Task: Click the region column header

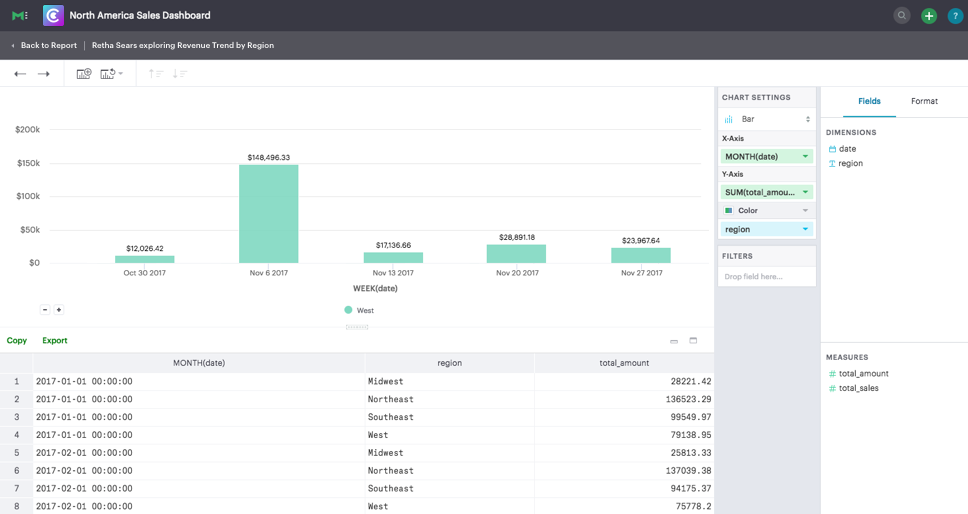Action: pos(449,363)
